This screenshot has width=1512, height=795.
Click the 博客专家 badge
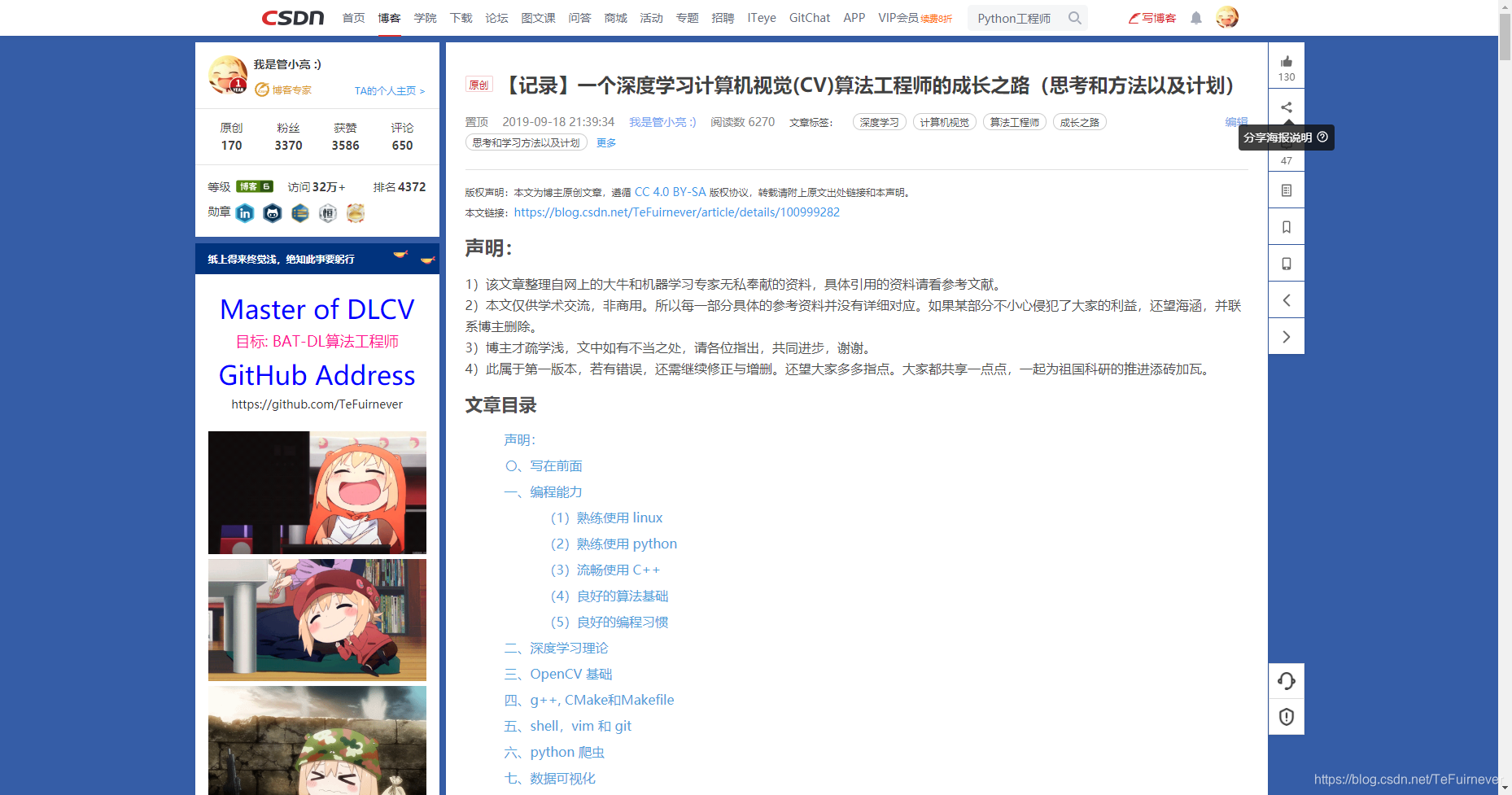[x=283, y=90]
